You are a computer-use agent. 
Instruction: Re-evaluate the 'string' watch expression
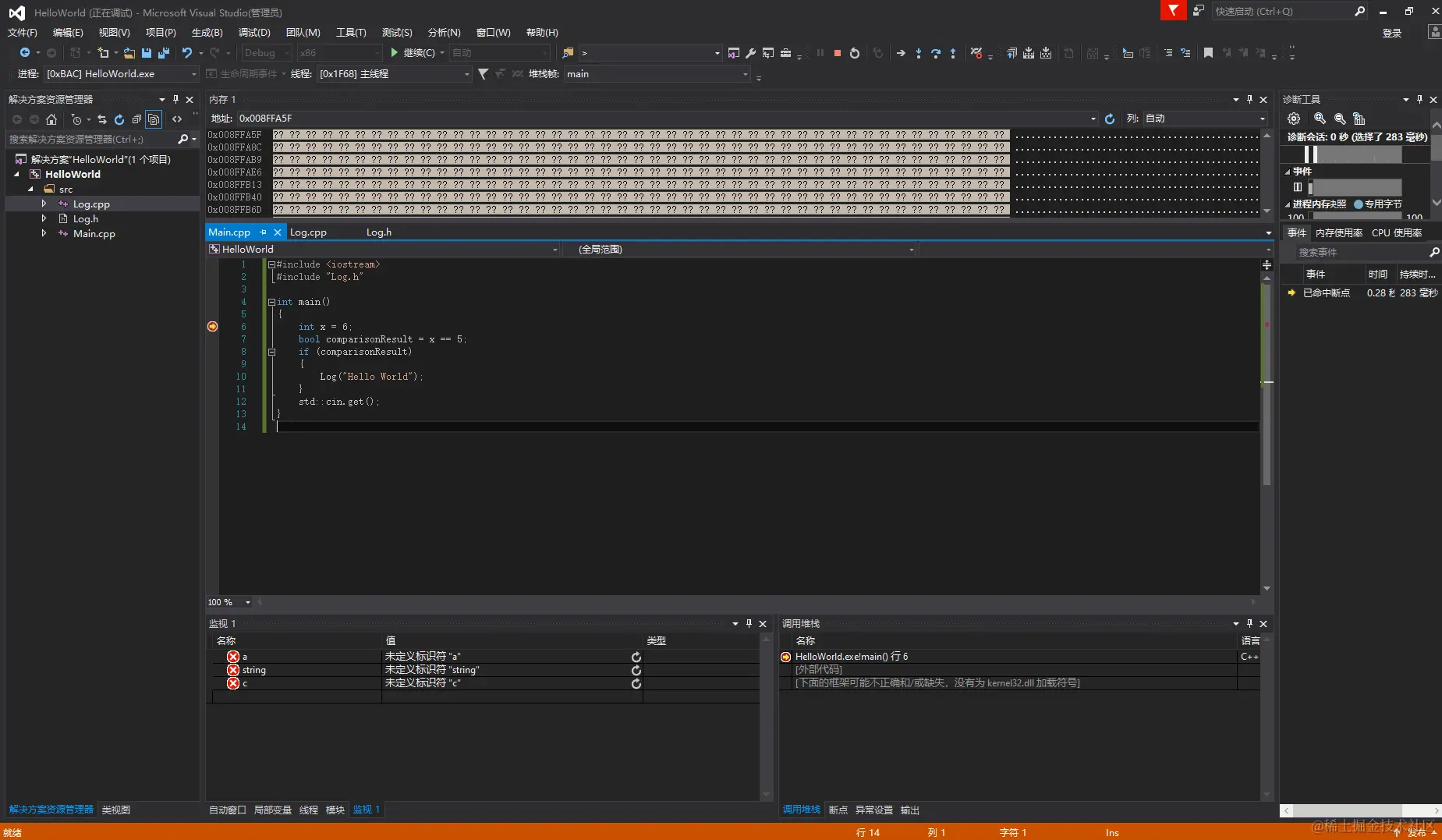tap(636, 670)
